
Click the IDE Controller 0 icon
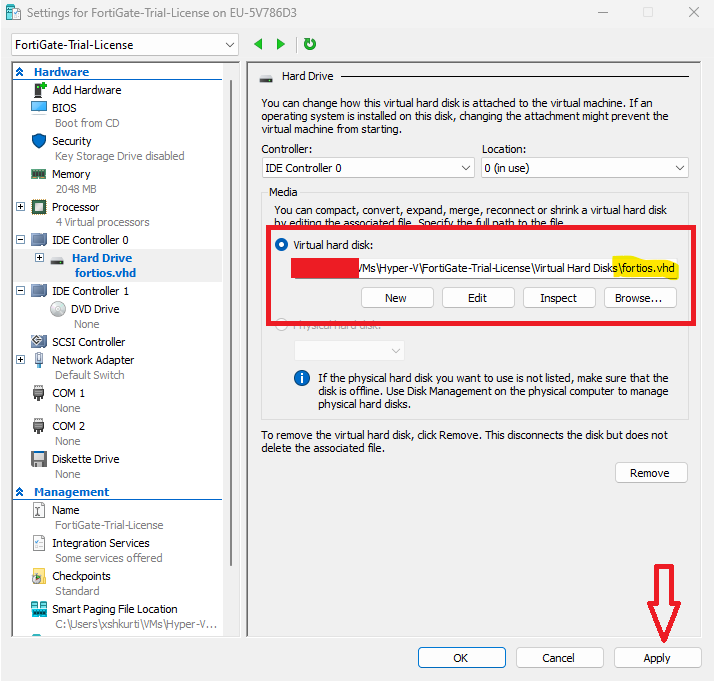coord(39,240)
